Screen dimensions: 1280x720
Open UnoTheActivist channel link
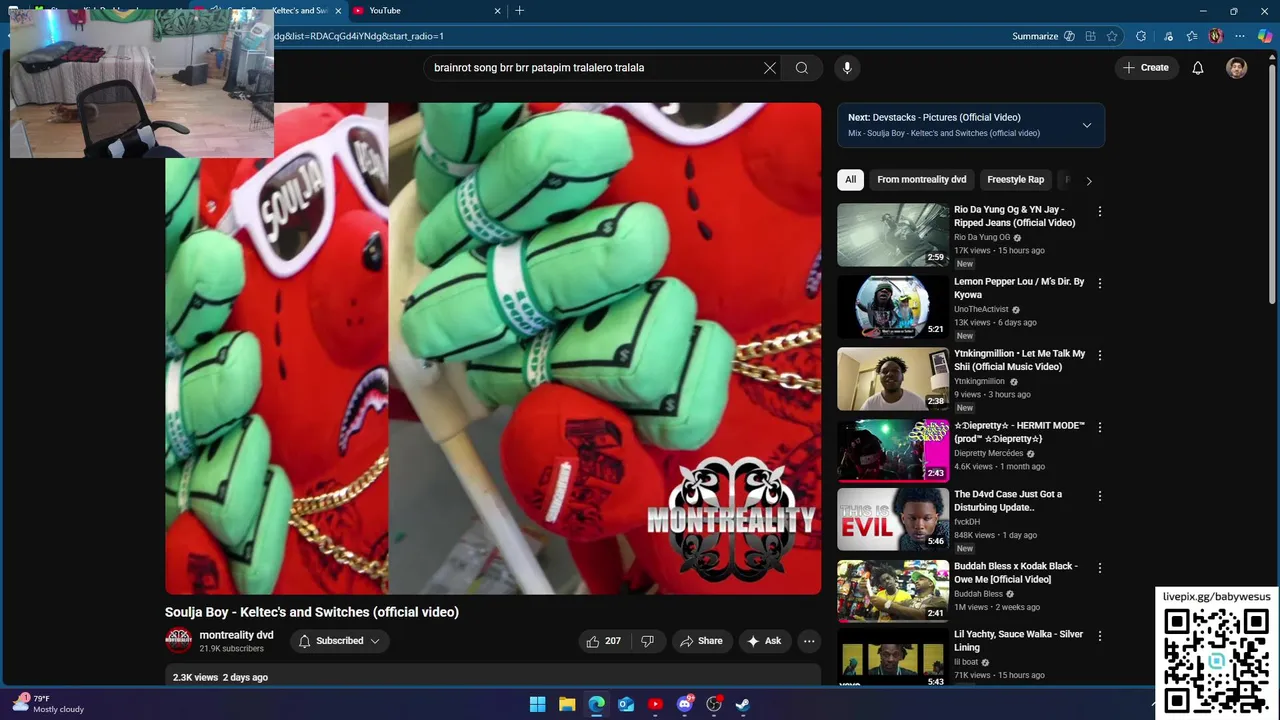[981, 310]
